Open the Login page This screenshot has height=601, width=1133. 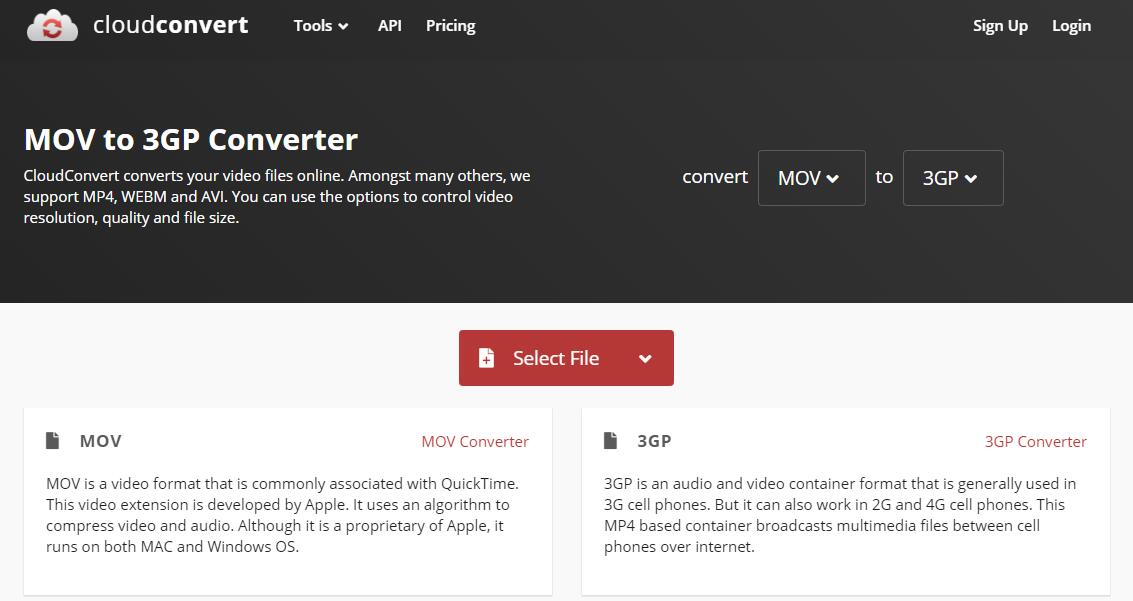(1071, 26)
